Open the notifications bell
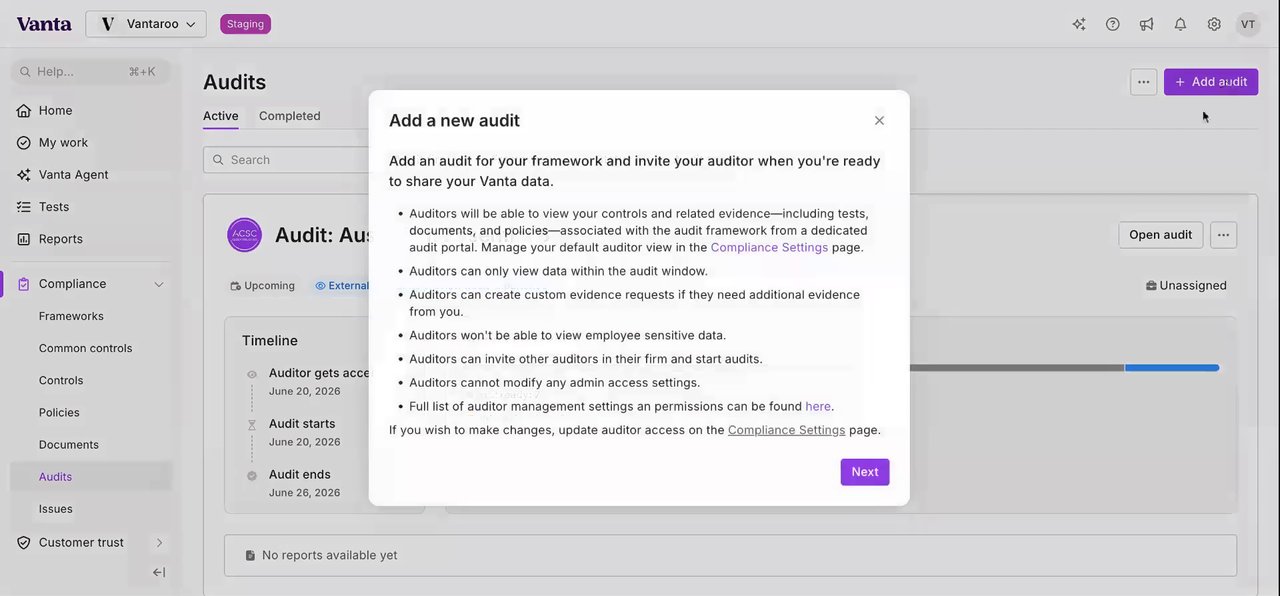 tap(1180, 24)
